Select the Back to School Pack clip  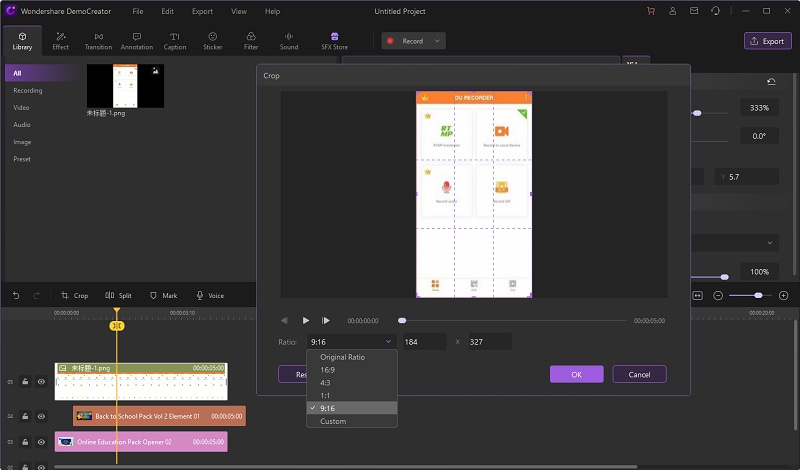pos(159,416)
